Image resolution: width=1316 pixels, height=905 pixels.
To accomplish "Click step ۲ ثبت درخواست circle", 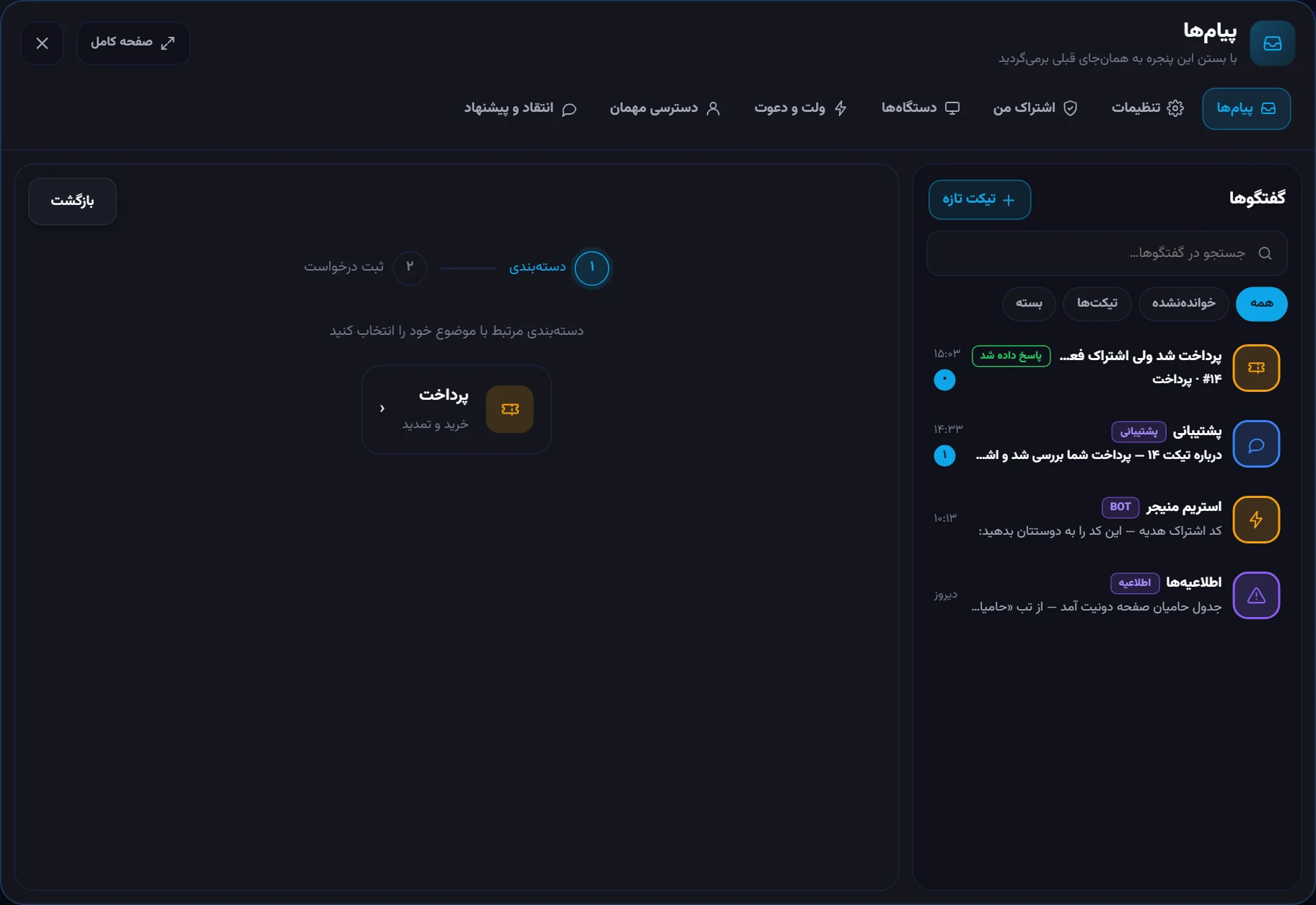I will pyautogui.click(x=410, y=268).
